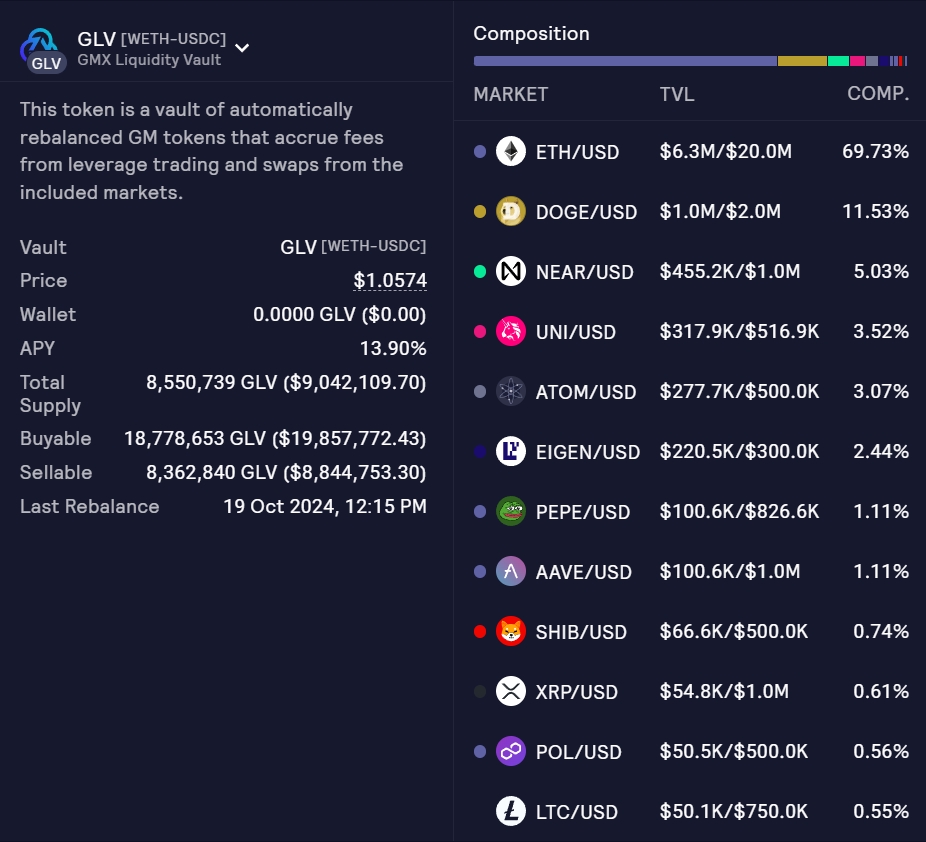Click the LTC/USD Litecoin icon
Image resolution: width=926 pixels, height=842 pixels.
511,812
